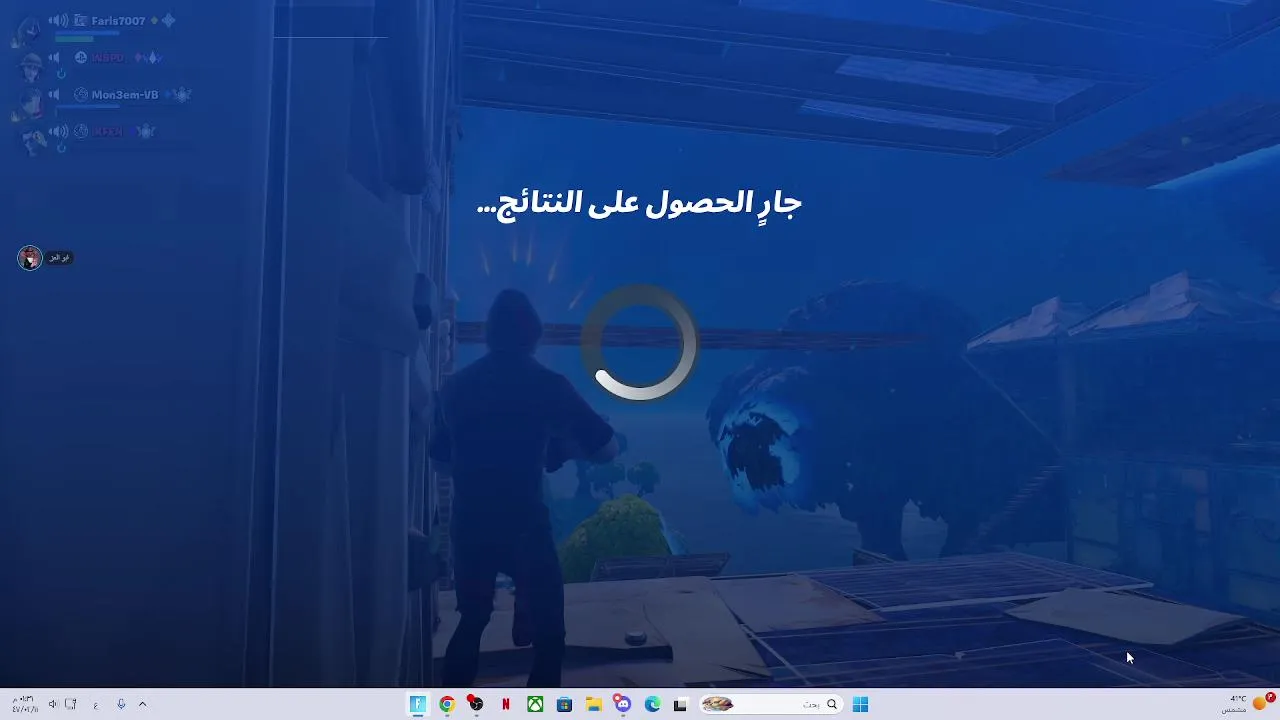Select Faris7007 player avatar in the squad list
The image size is (1280, 720).
pyautogui.click(x=27, y=30)
